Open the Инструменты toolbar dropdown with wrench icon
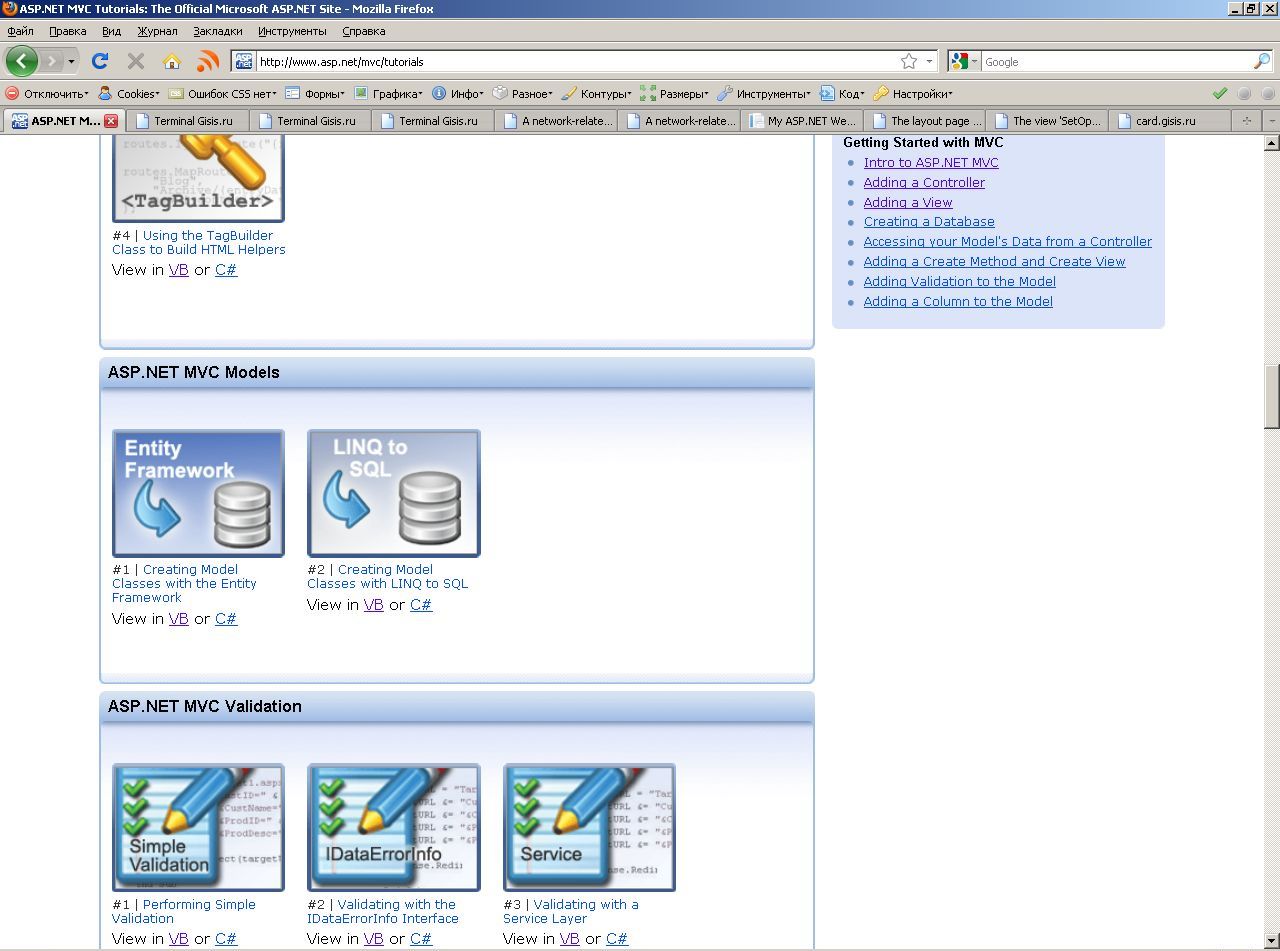Screen dimensions: 1280x951 [764, 93]
